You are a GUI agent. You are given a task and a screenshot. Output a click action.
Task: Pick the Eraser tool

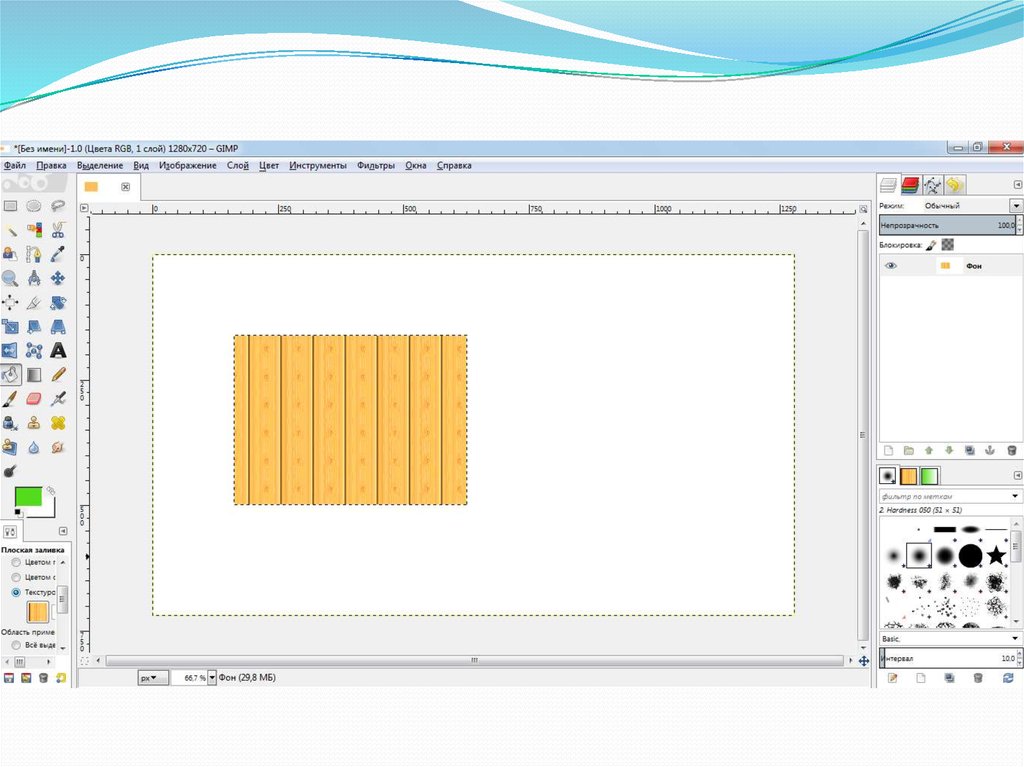tap(34, 399)
